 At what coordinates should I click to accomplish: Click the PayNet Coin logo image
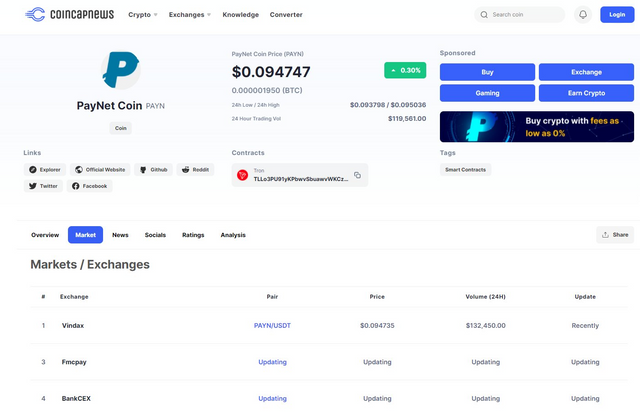pos(120,70)
